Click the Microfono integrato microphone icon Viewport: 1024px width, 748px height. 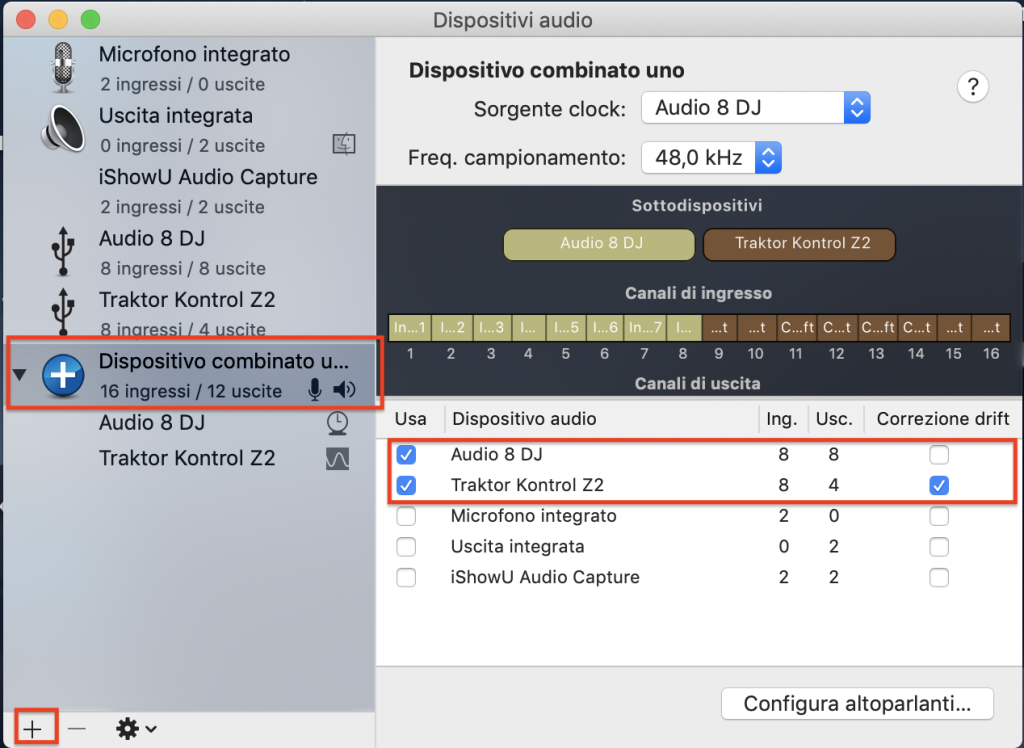tap(63, 67)
